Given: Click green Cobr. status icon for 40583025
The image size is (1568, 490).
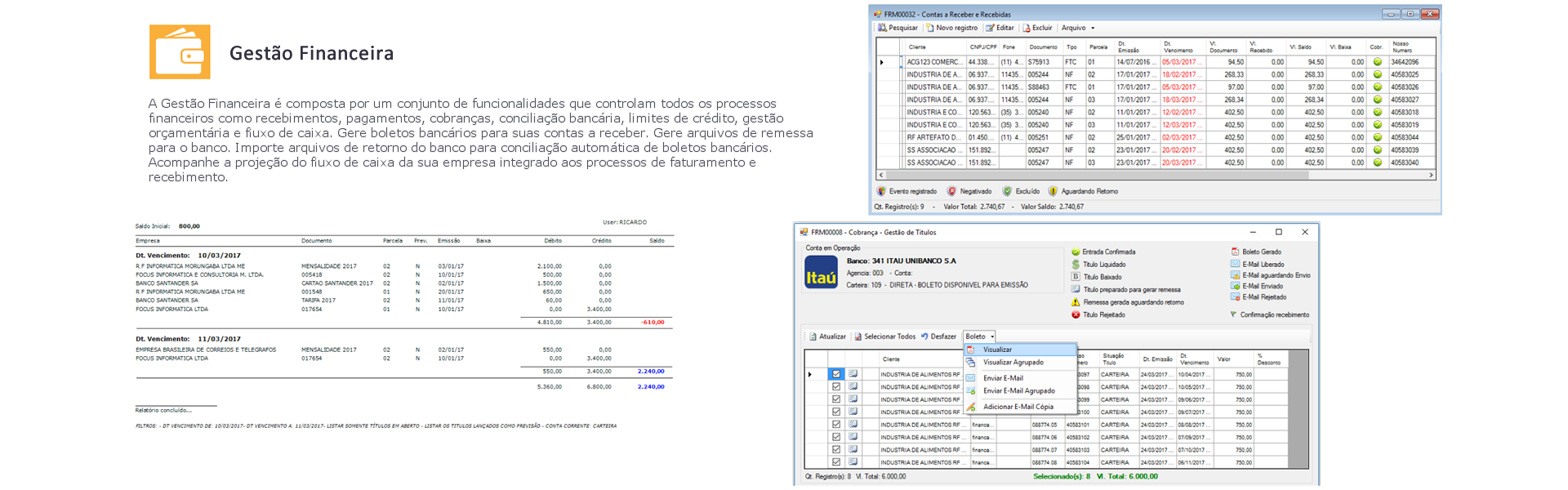Looking at the screenshot, I should [x=1377, y=74].
